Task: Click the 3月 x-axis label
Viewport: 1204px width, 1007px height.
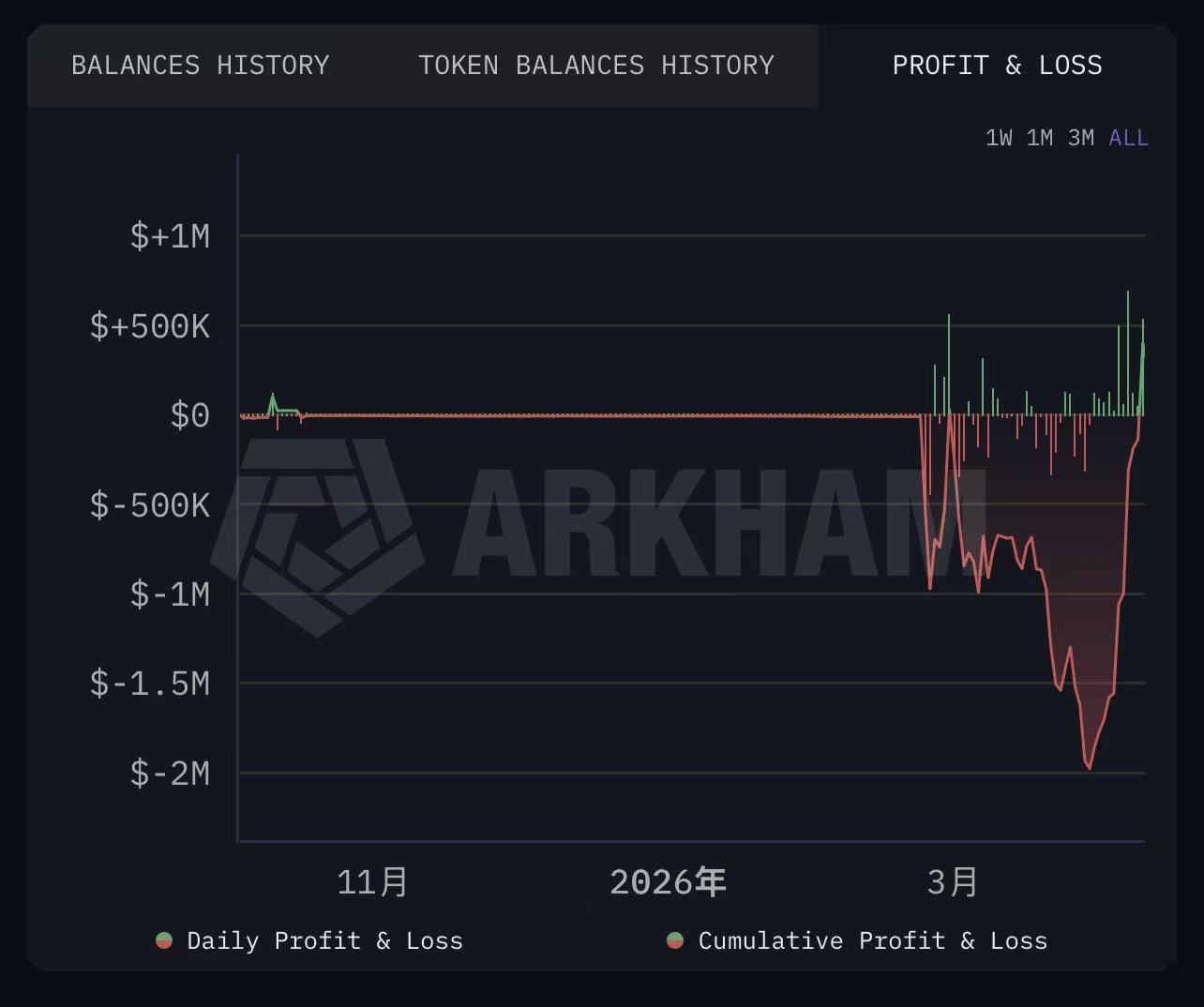Action: pyautogui.click(x=953, y=882)
